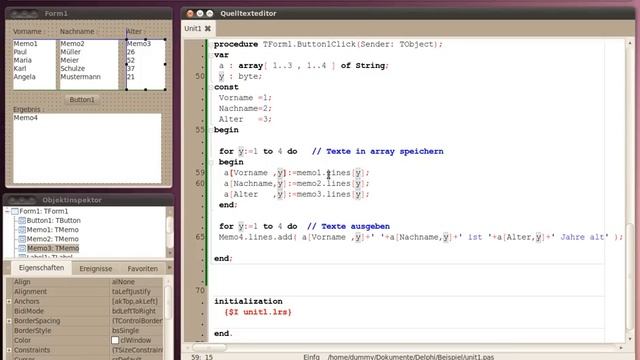Close the Unit1 tab with its X icon
This screenshot has height=360, width=640.
coord(208,29)
